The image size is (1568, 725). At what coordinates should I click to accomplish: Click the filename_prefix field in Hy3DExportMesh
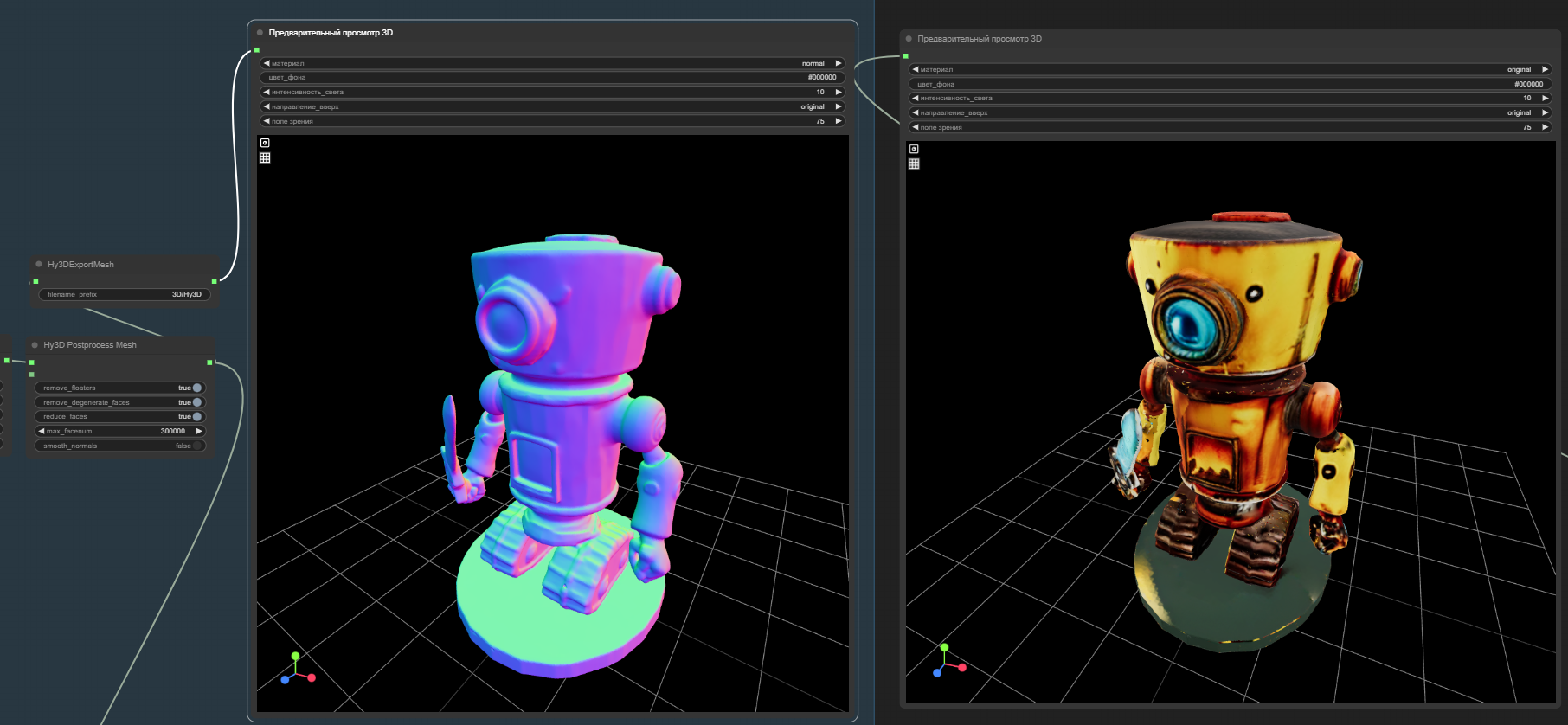124,294
